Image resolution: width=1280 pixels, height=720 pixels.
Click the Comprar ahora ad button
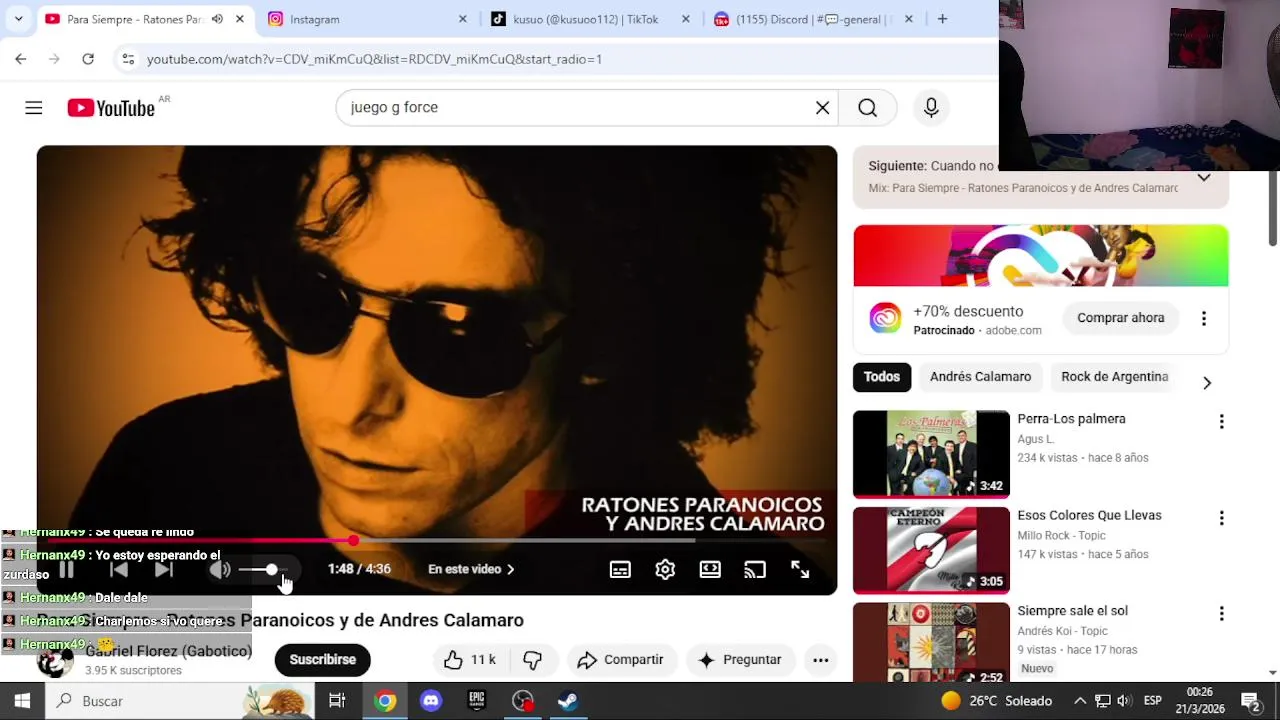1120,318
